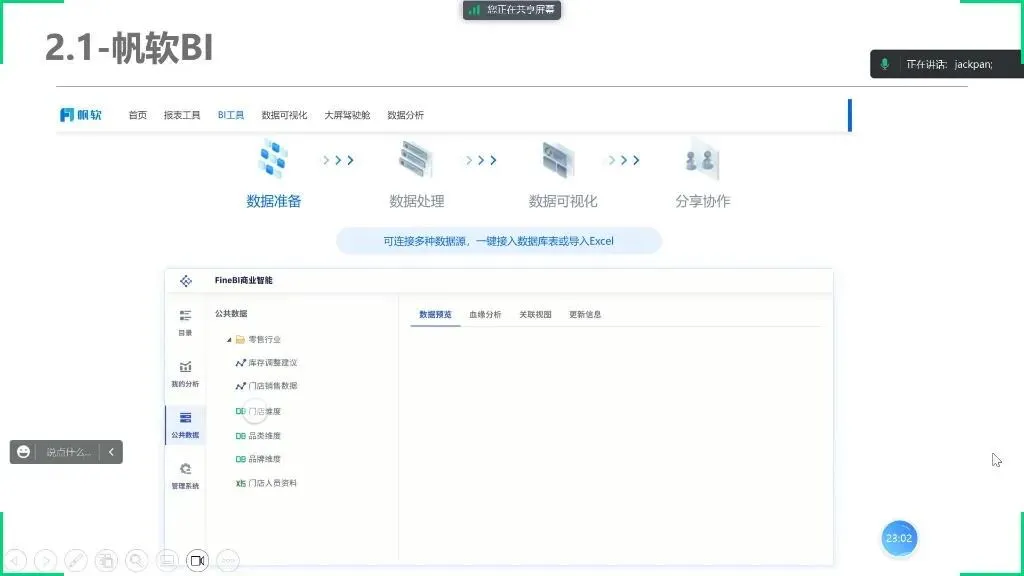Click the screen sharing status indicator
The height and width of the screenshot is (576, 1024).
coord(512,10)
